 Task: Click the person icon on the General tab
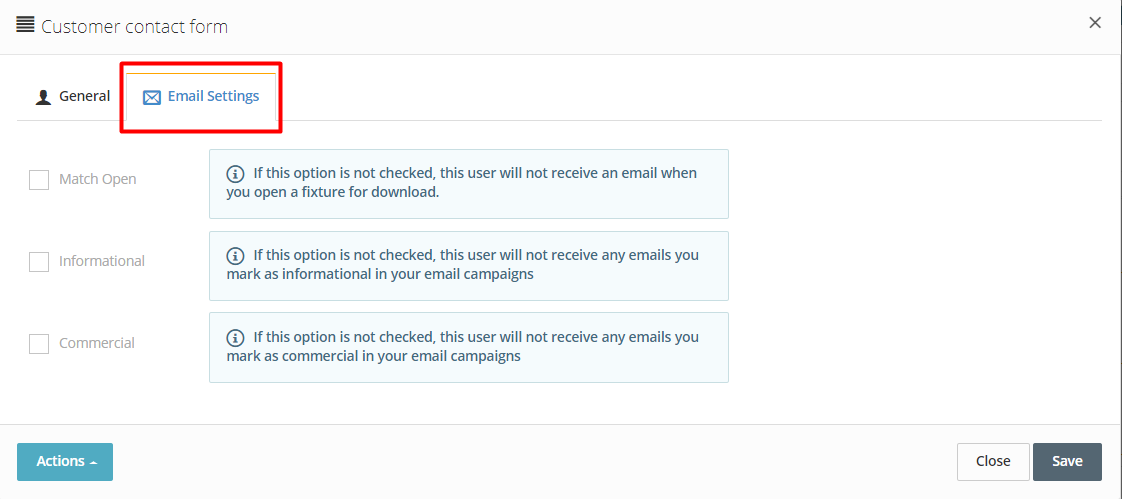44,97
